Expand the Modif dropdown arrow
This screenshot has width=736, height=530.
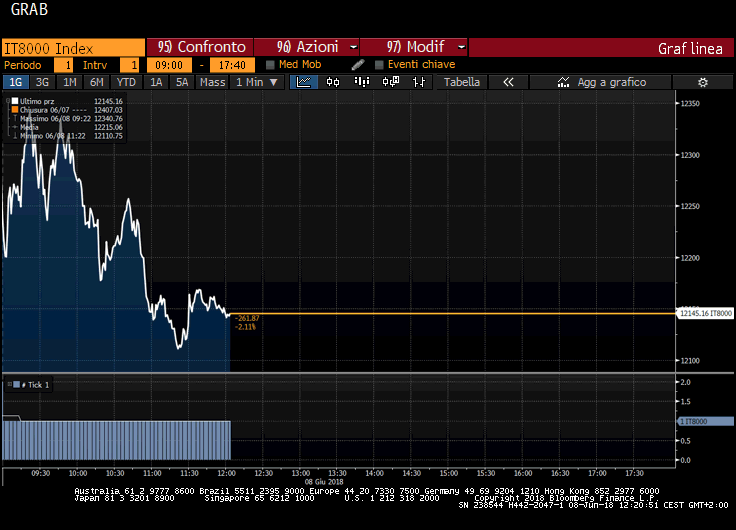[461, 47]
